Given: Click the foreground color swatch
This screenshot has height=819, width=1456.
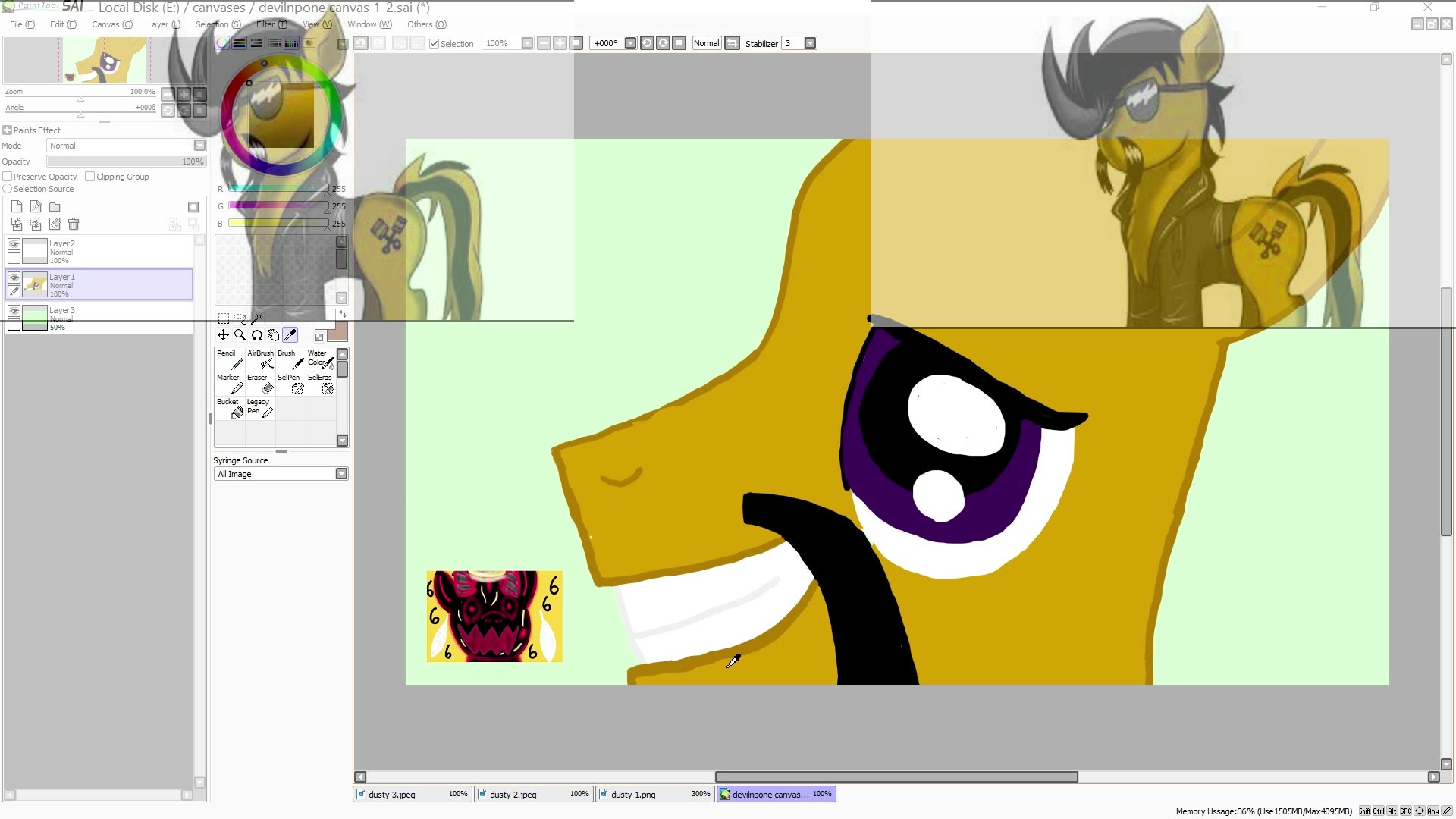Looking at the screenshot, I should (x=325, y=318).
